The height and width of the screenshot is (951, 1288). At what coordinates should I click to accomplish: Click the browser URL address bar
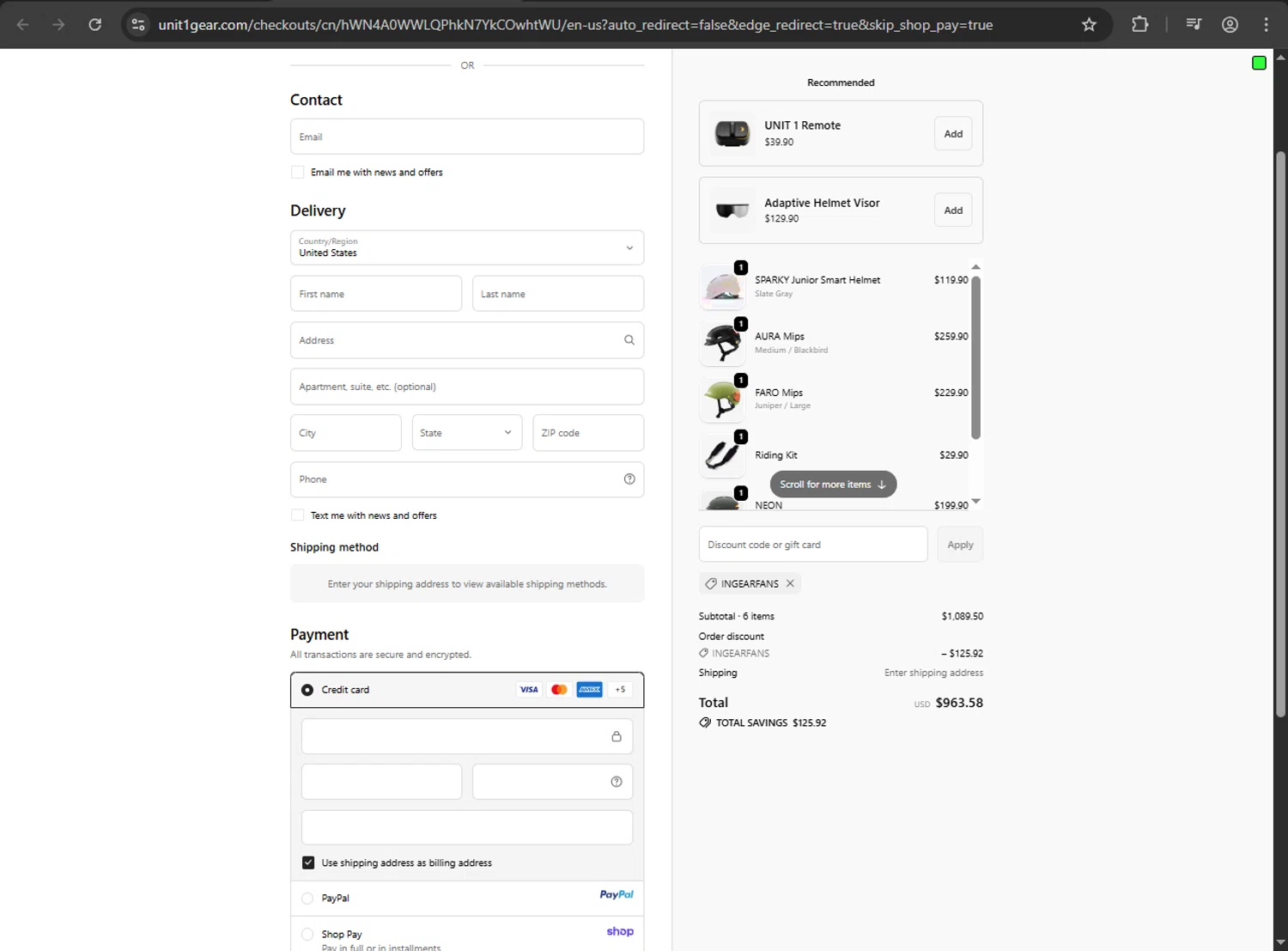pyautogui.click(x=575, y=25)
